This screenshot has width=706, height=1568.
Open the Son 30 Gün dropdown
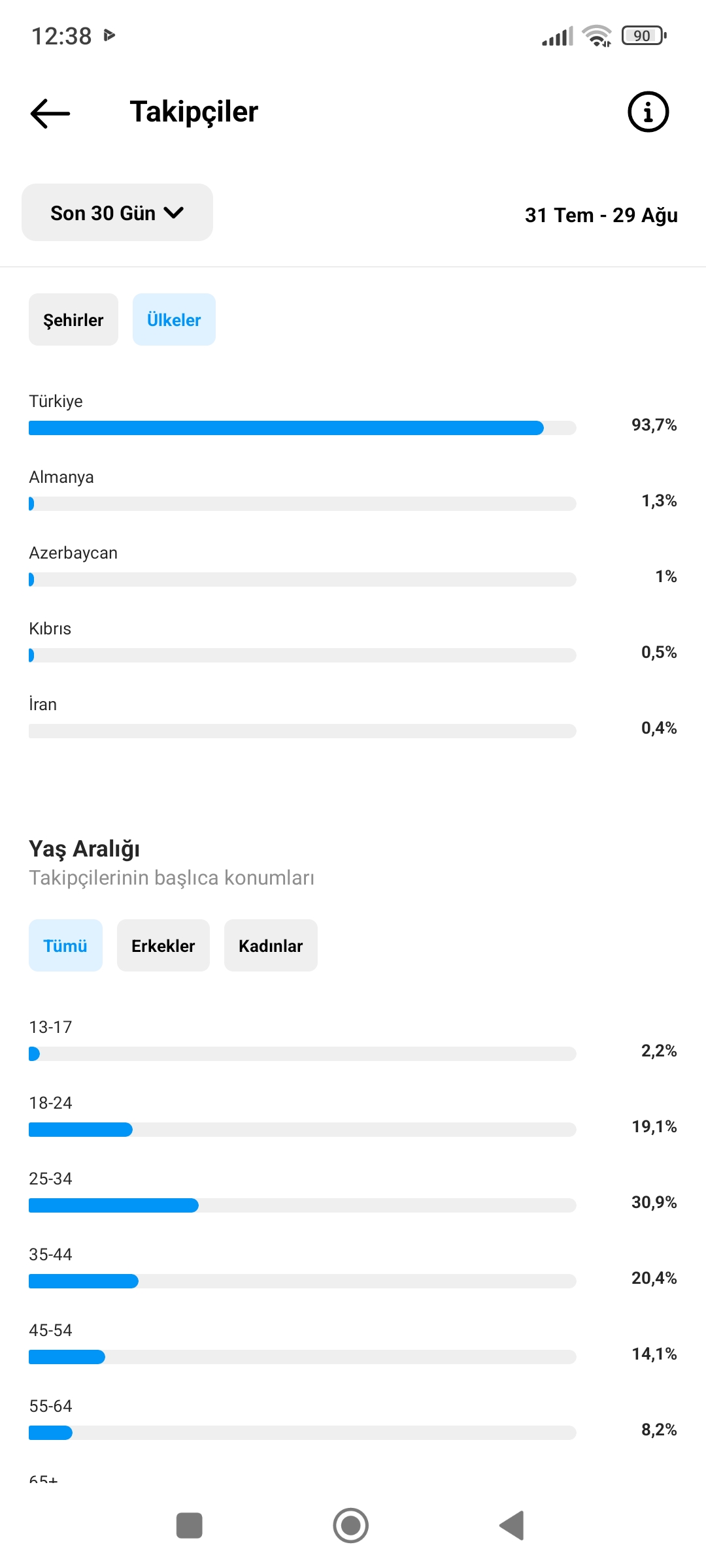(x=117, y=212)
